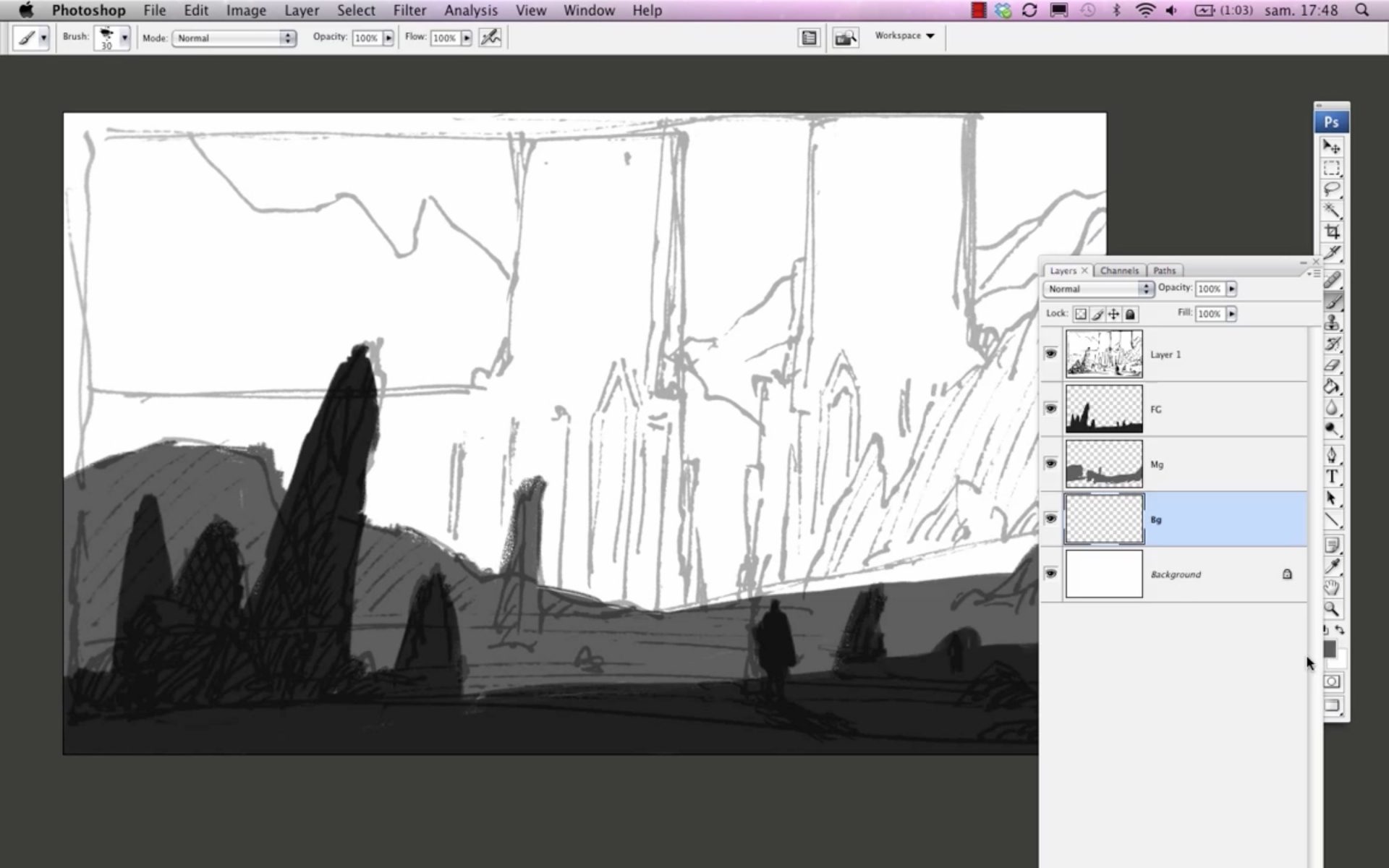Select the Crop tool
The height and width of the screenshot is (868, 1389).
click(1331, 231)
